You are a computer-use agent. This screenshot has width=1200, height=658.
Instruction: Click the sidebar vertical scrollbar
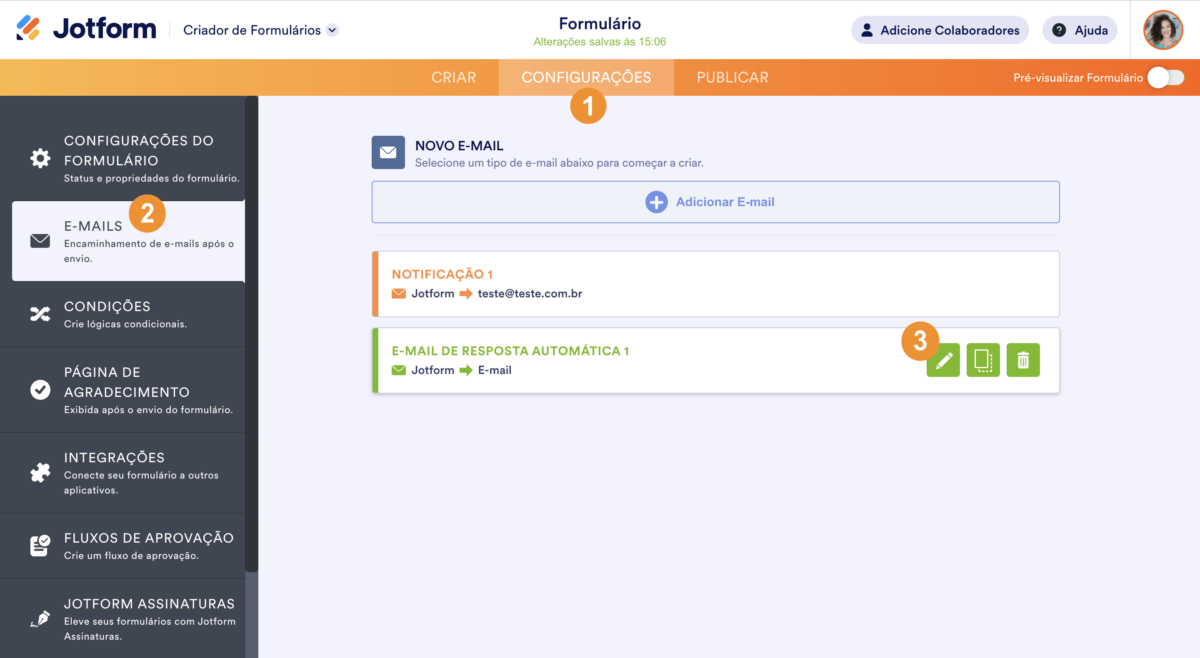pos(251,330)
